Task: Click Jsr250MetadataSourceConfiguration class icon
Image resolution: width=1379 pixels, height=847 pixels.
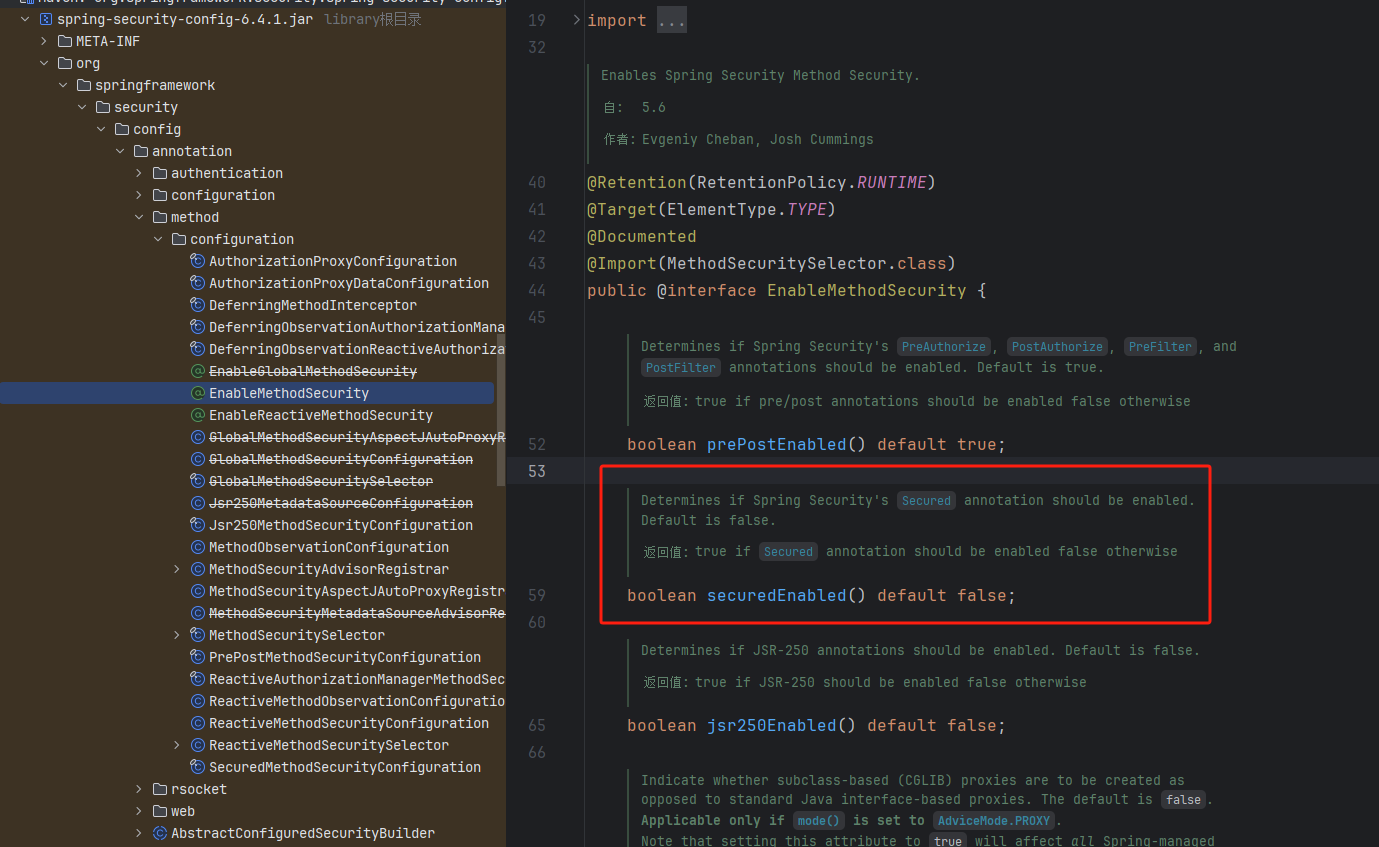Action: pos(198,503)
